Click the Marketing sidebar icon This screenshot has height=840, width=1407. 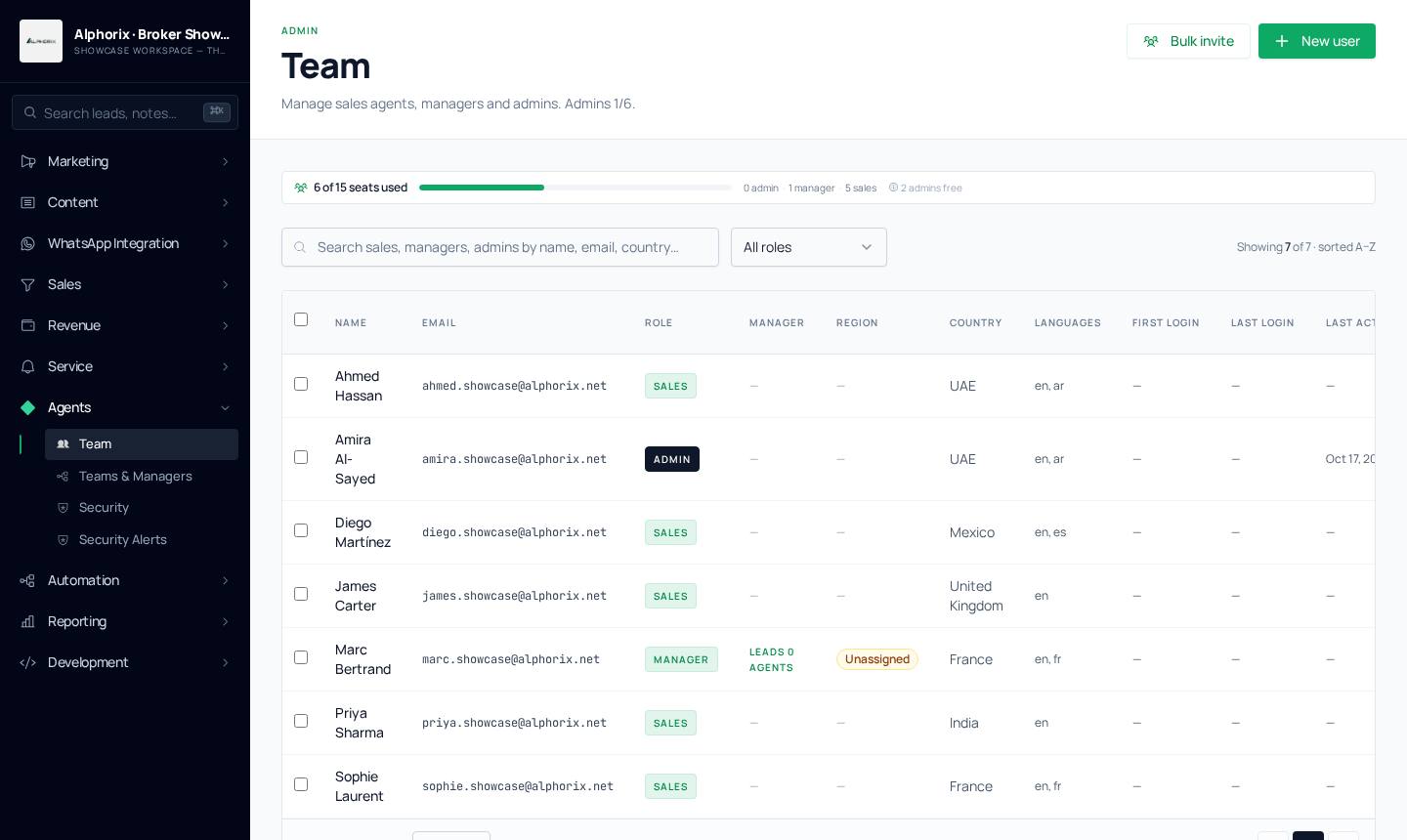(28, 161)
